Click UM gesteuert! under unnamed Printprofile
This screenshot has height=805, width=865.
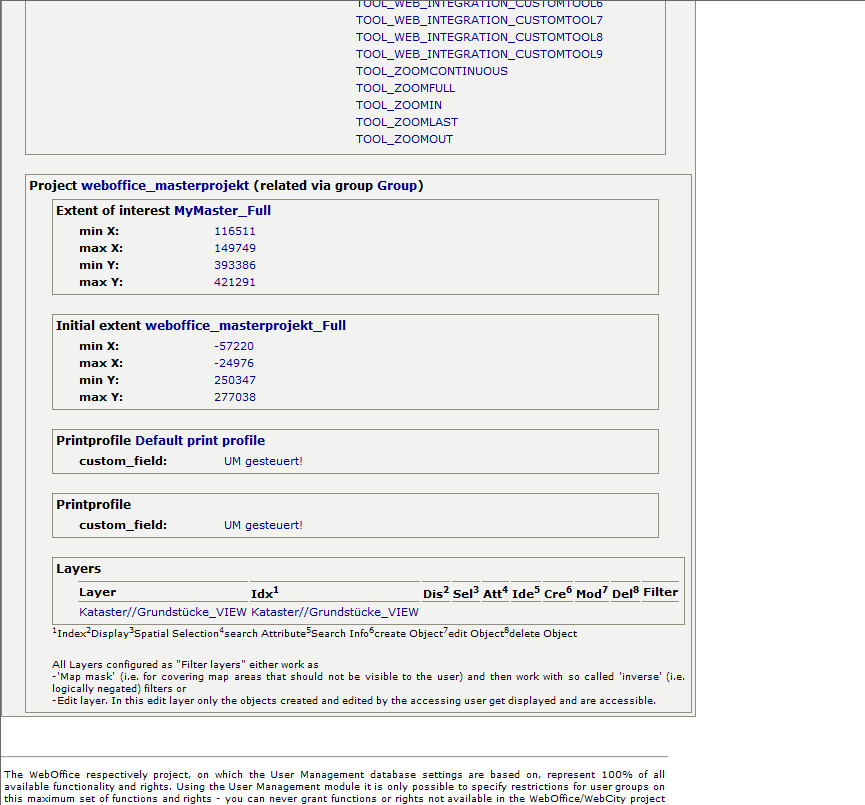263,525
